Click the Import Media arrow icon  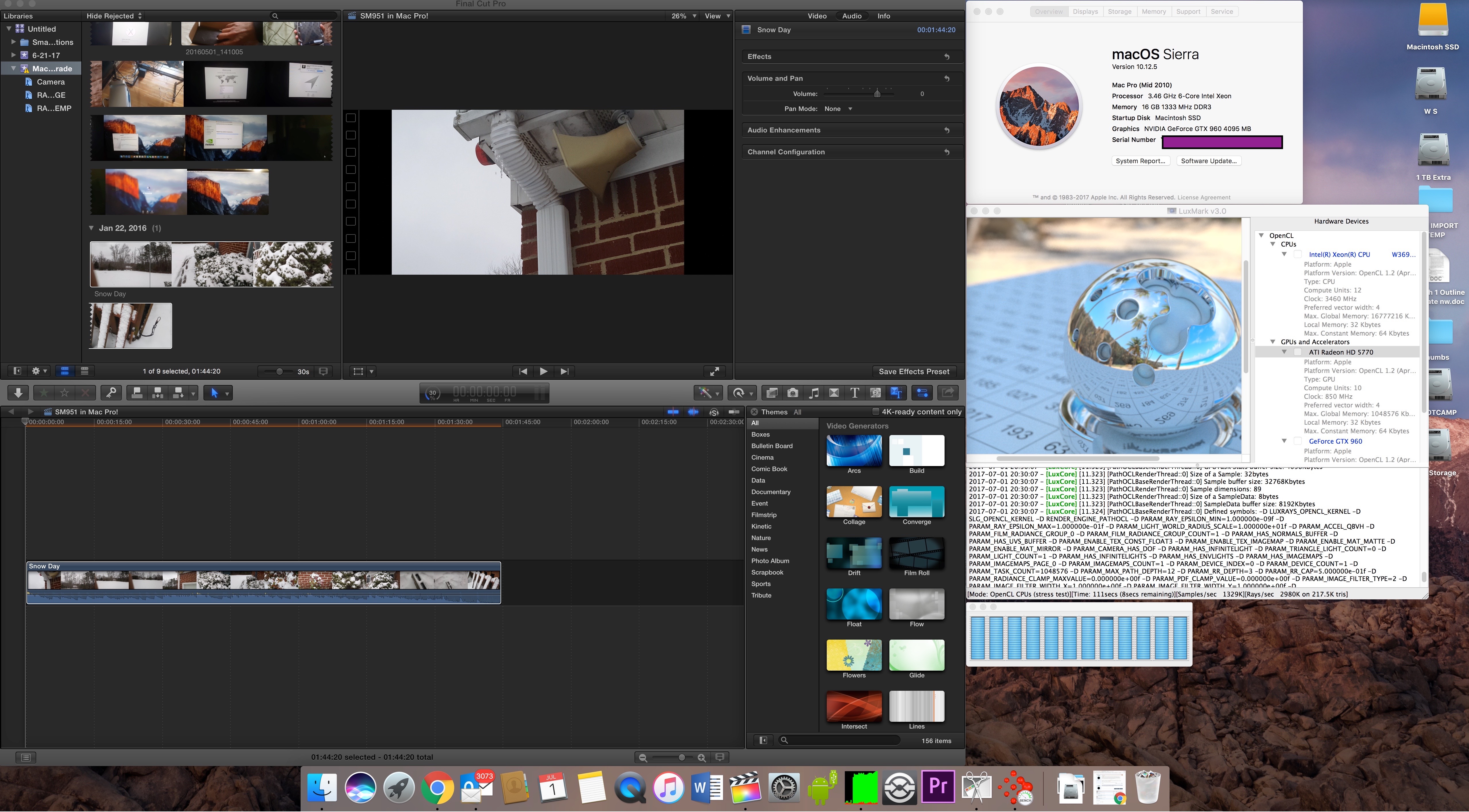coord(18,393)
